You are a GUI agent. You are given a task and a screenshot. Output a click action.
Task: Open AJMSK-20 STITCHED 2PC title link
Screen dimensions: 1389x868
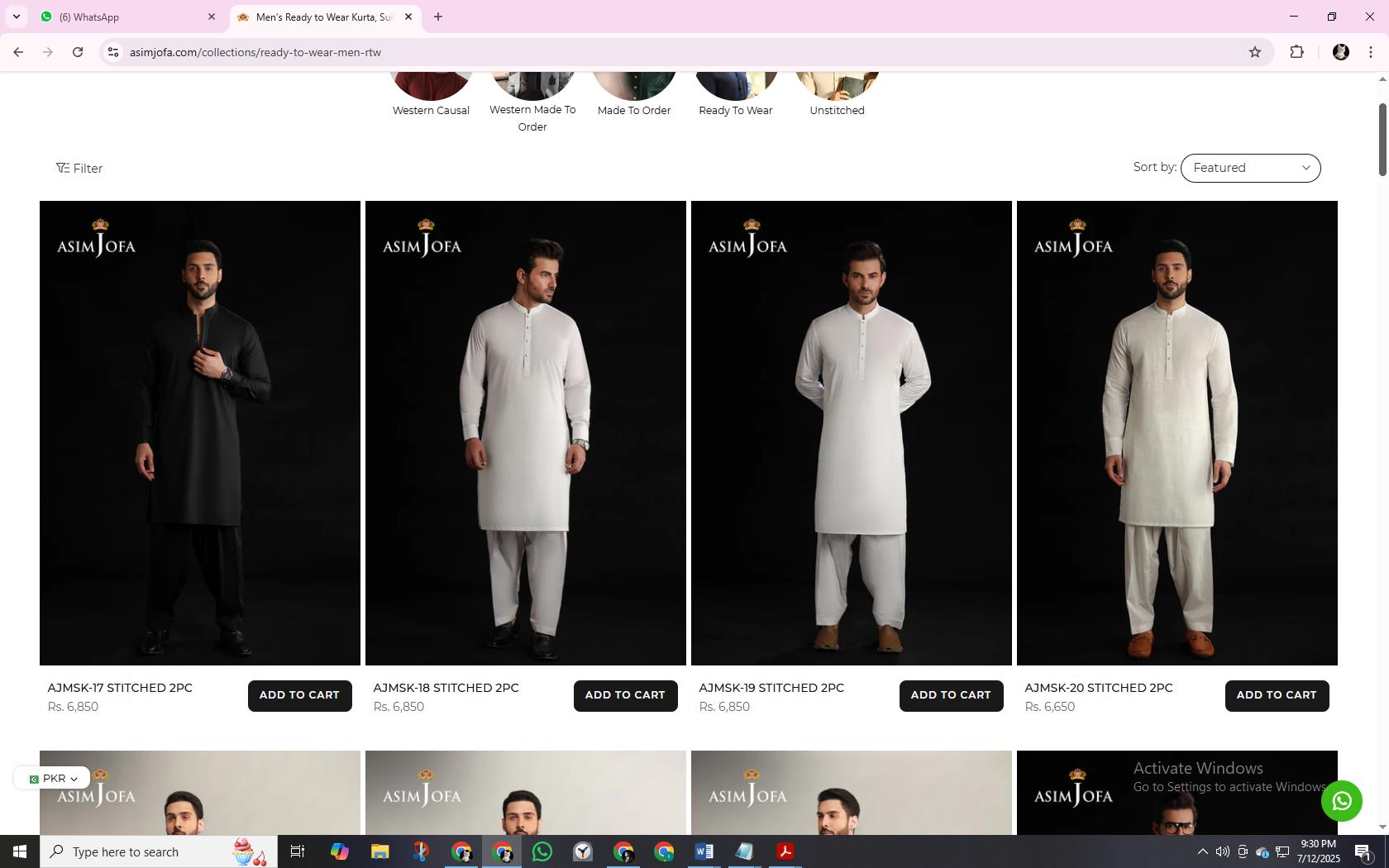1098,688
